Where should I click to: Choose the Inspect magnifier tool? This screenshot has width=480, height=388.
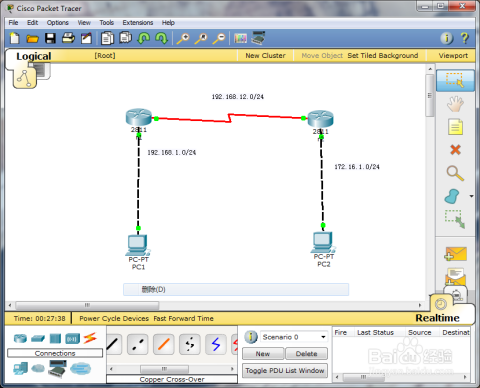pos(455,173)
